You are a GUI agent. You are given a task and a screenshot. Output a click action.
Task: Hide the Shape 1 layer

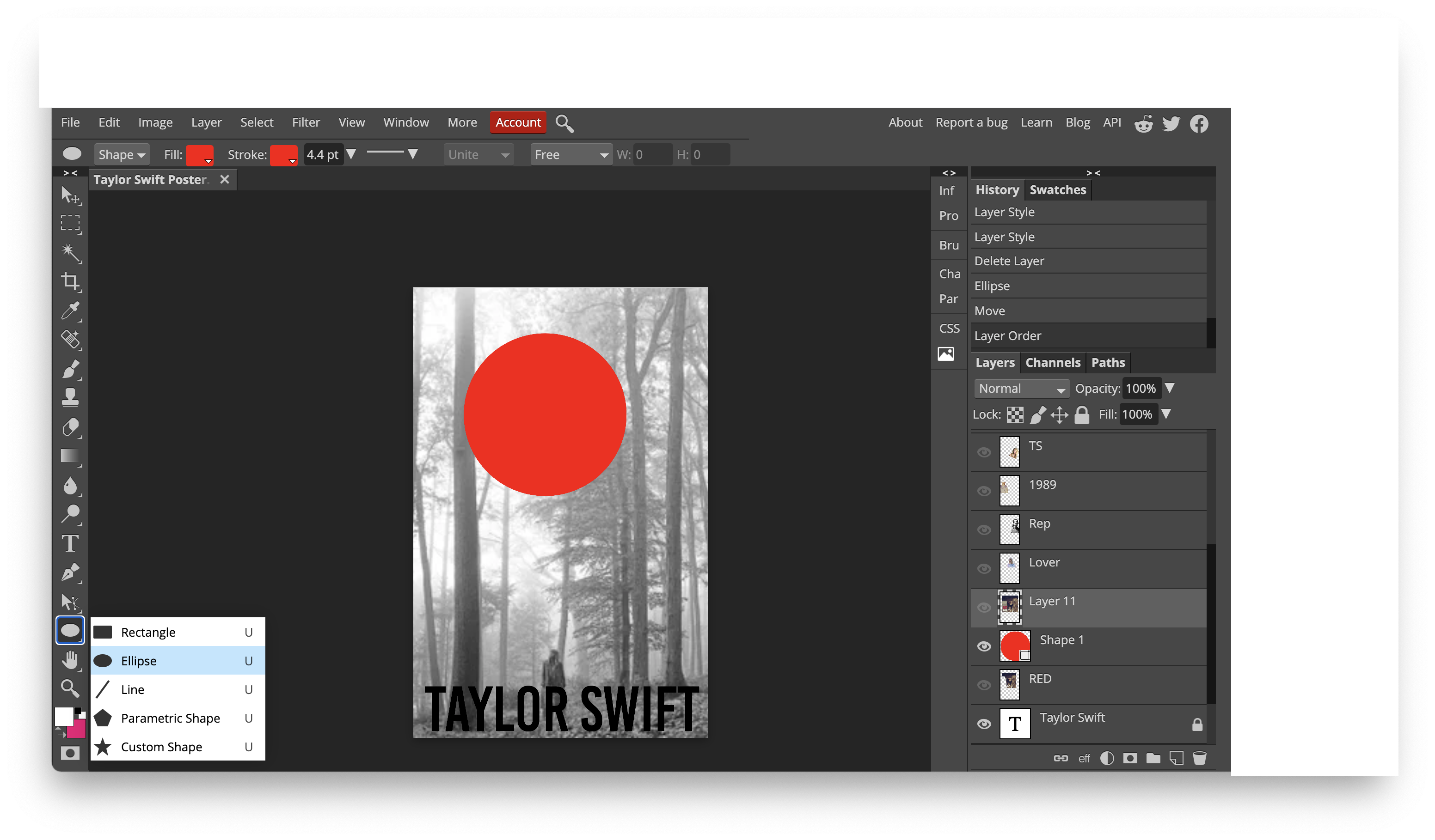point(984,646)
